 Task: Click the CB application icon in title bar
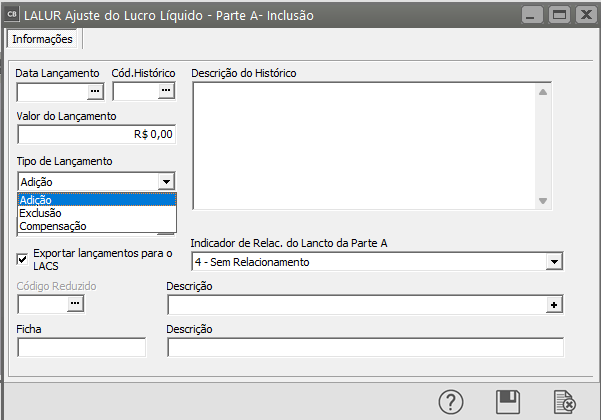[x=13, y=14]
